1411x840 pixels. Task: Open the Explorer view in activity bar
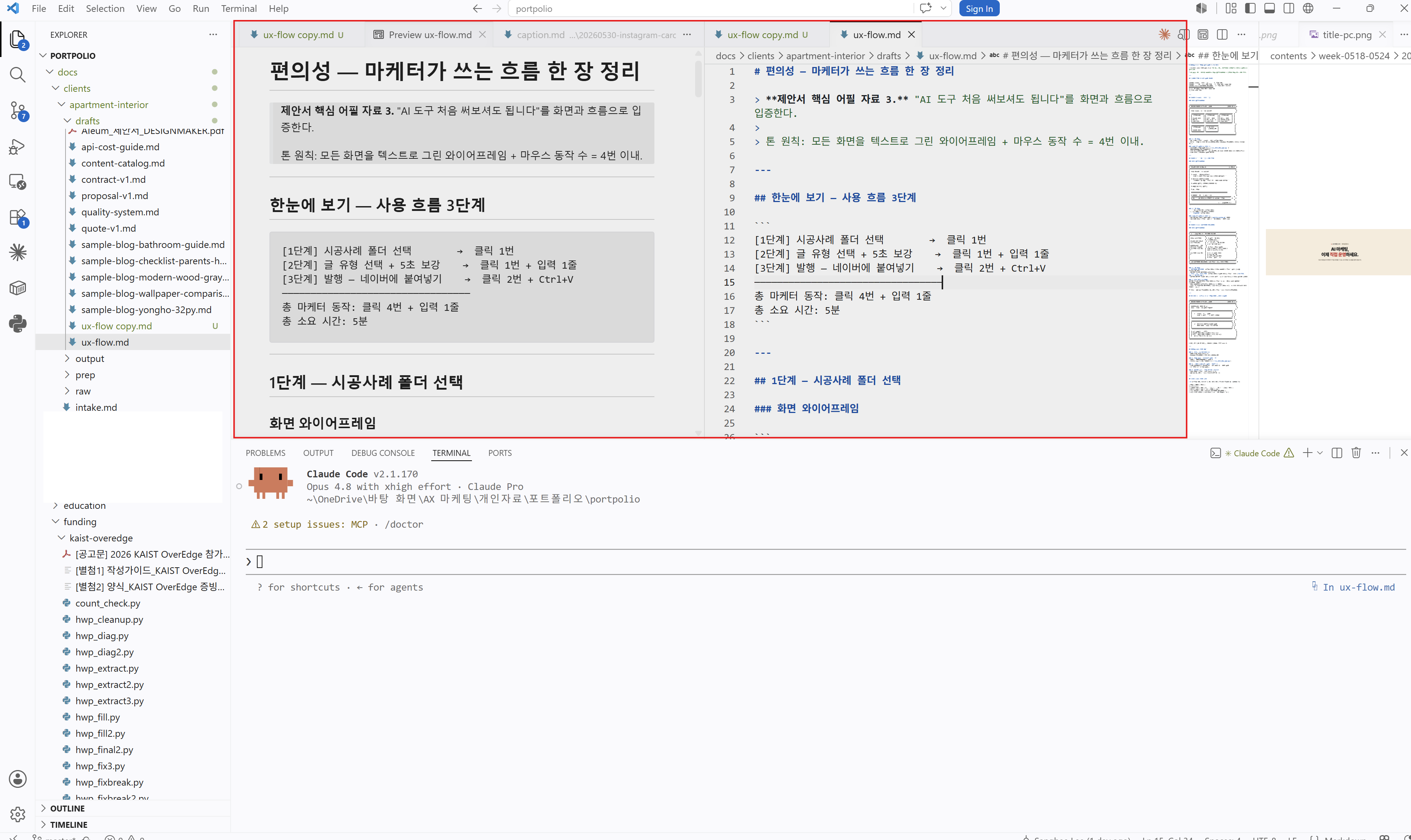(x=17, y=39)
